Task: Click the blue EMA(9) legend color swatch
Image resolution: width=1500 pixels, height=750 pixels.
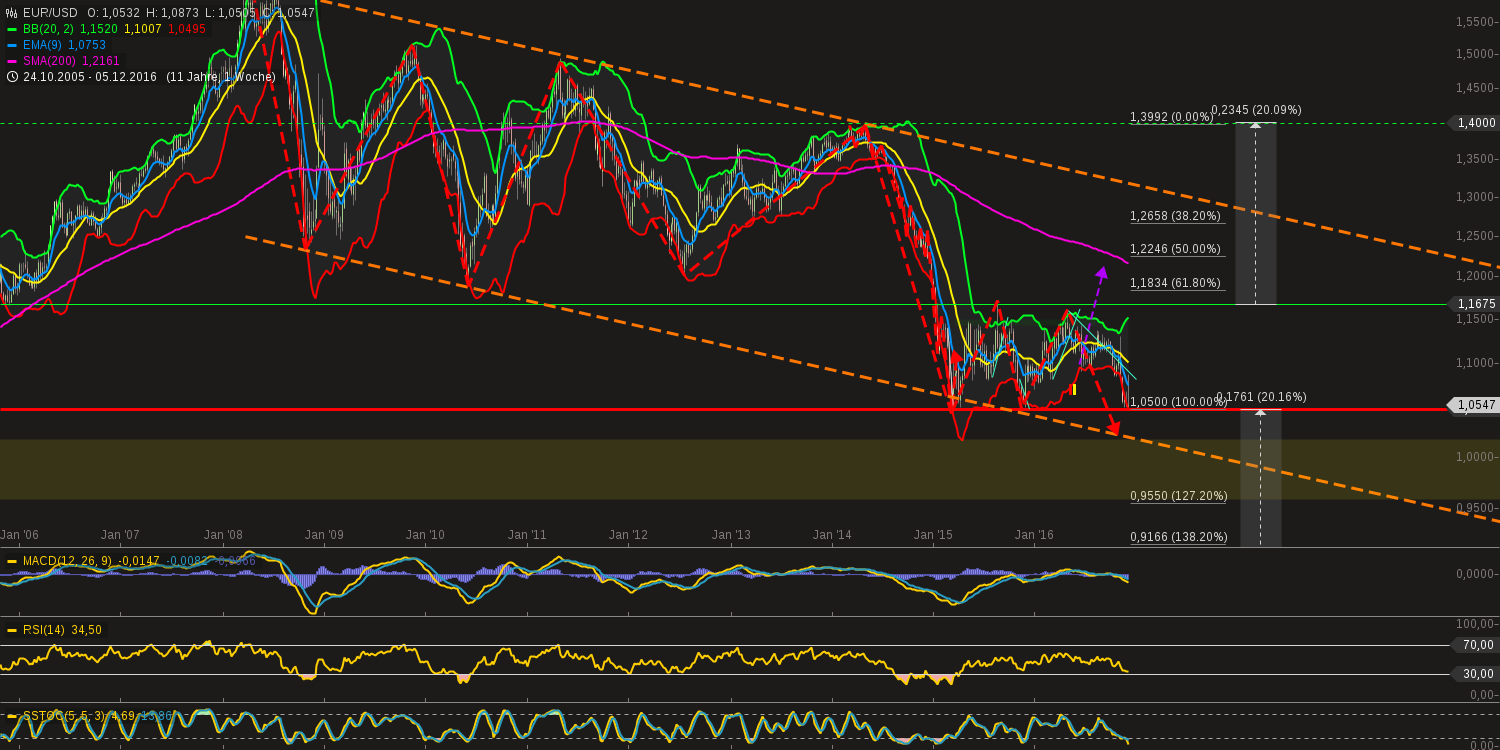Action: (x=12, y=45)
